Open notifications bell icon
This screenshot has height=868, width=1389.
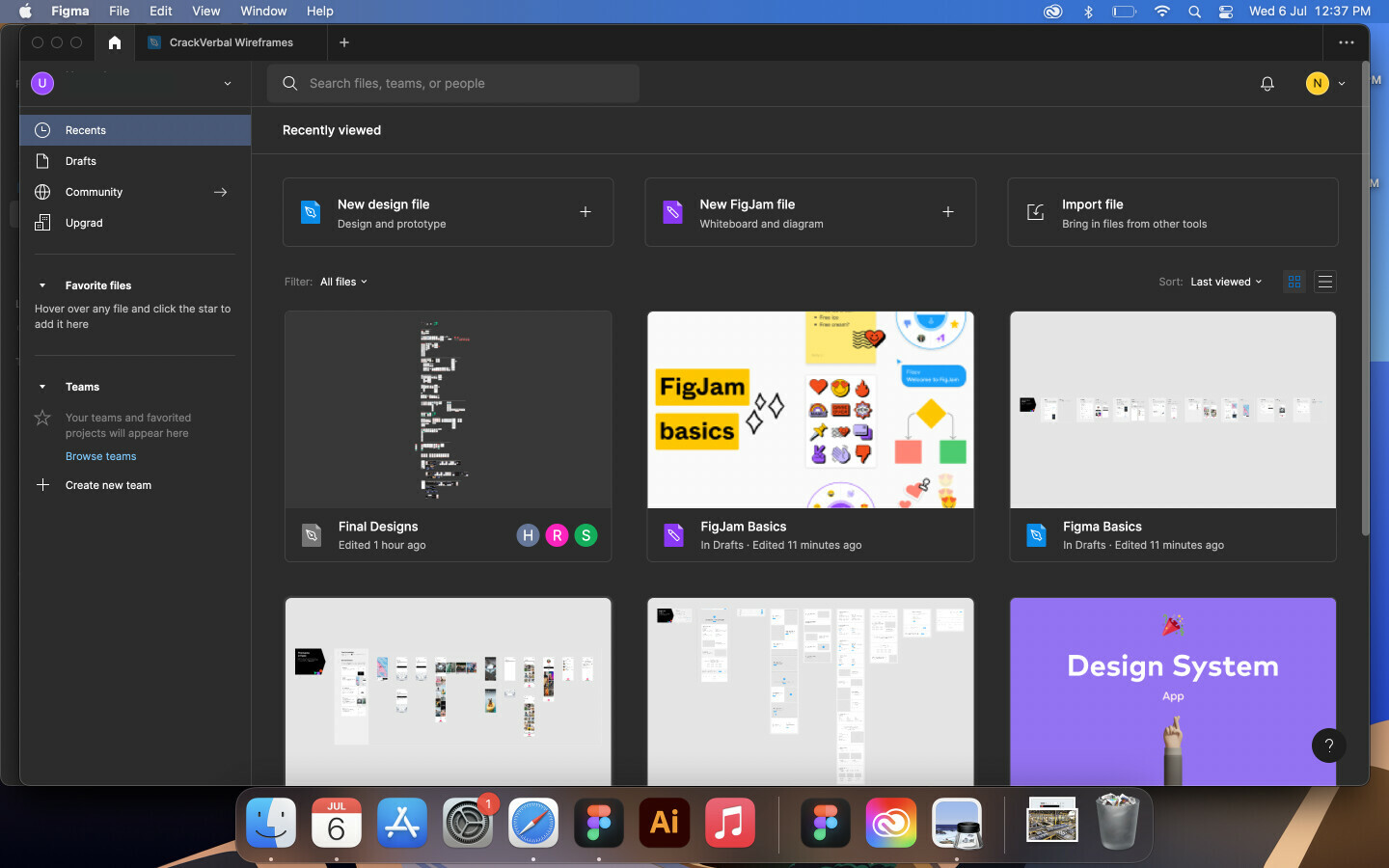click(x=1267, y=84)
